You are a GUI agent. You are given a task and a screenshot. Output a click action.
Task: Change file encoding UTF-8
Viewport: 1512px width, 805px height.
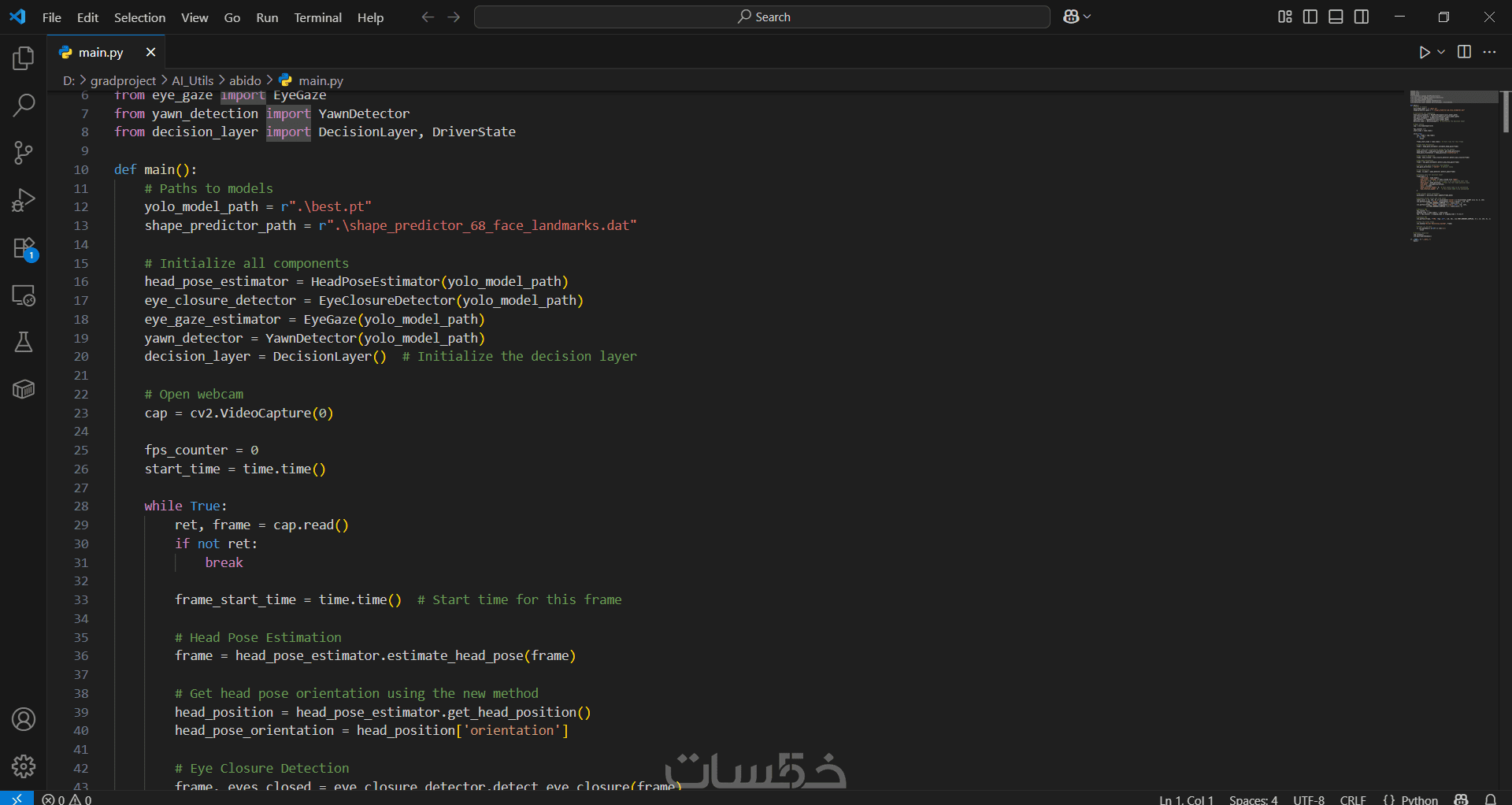coord(1309,799)
